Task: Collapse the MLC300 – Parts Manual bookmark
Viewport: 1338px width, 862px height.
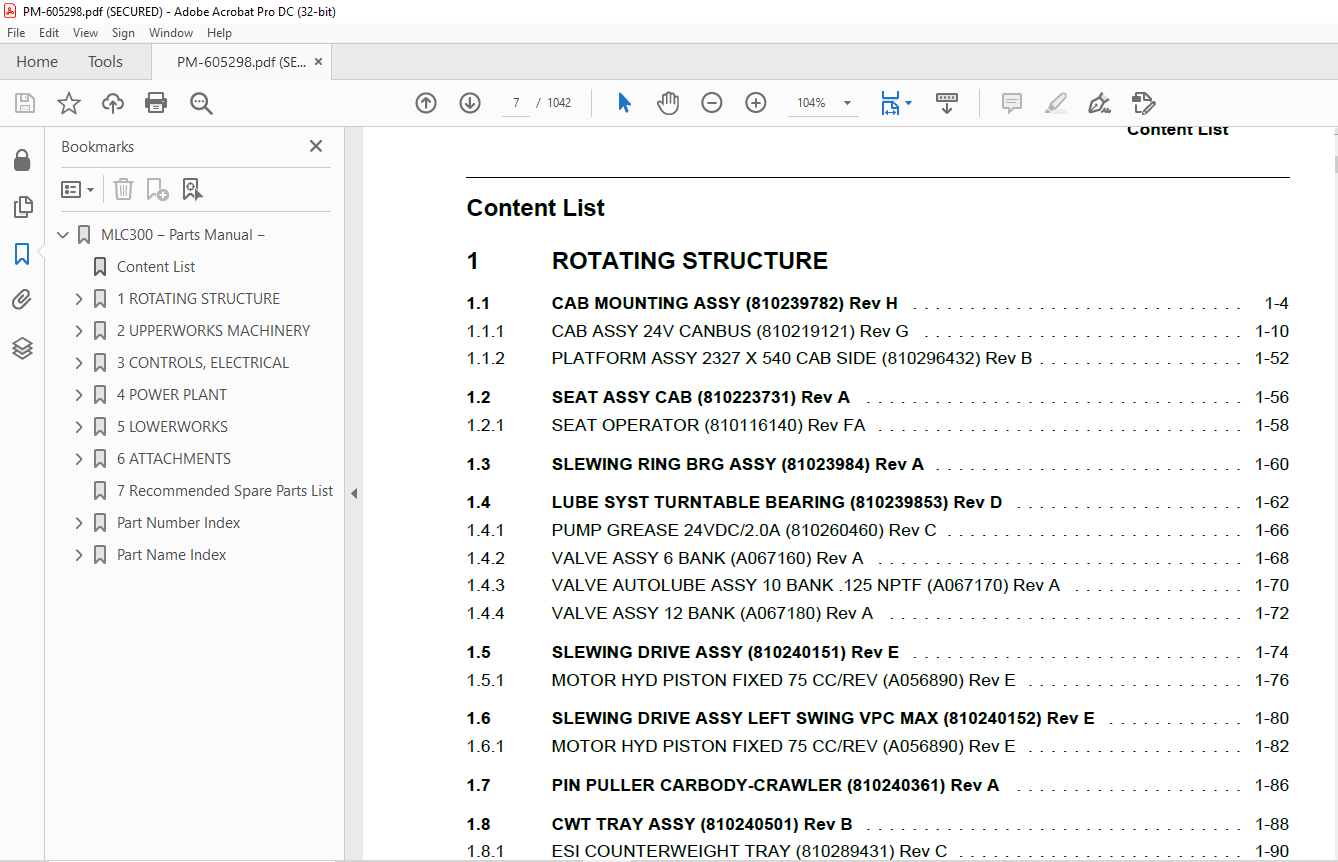Action: [x=63, y=235]
